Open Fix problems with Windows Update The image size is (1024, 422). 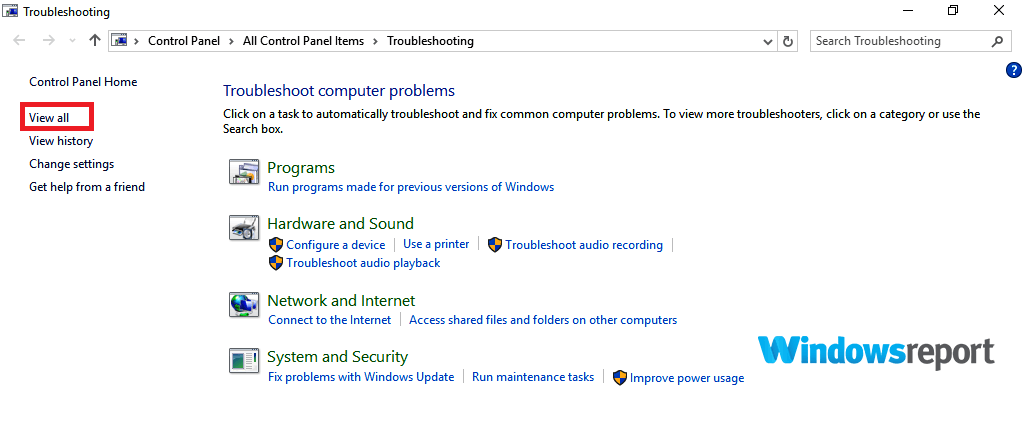[361, 377]
